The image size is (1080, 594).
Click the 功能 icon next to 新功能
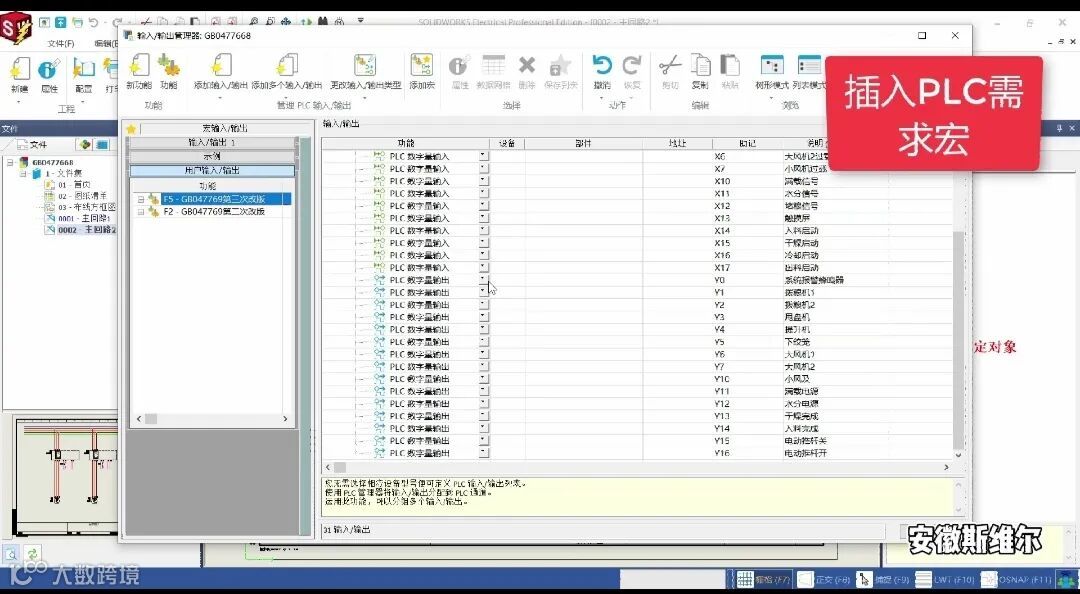coord(168,66)
